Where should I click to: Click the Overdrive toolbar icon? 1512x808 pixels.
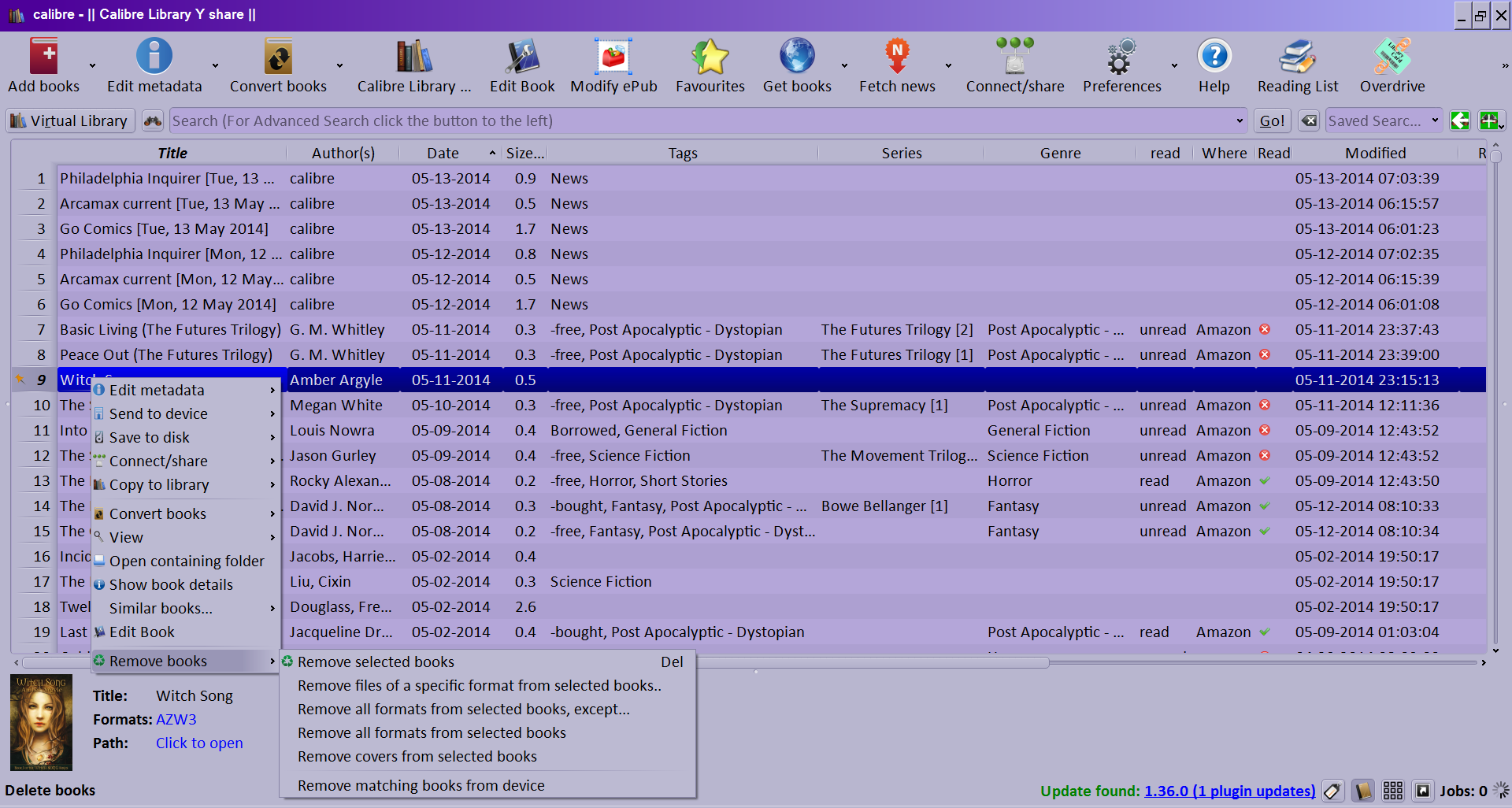(x=1392, y=57)
